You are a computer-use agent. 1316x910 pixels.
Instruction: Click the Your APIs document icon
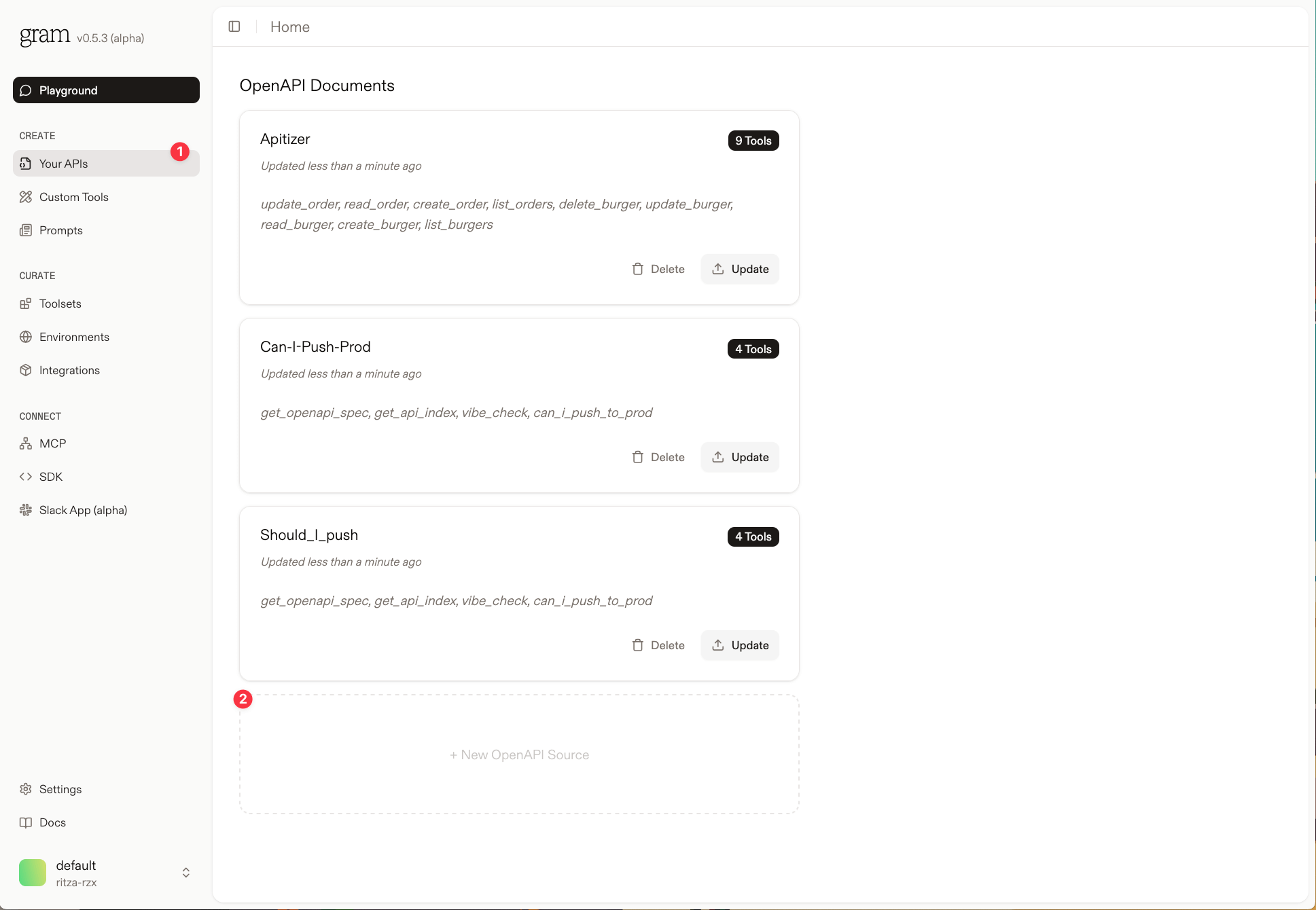[26, 164]
